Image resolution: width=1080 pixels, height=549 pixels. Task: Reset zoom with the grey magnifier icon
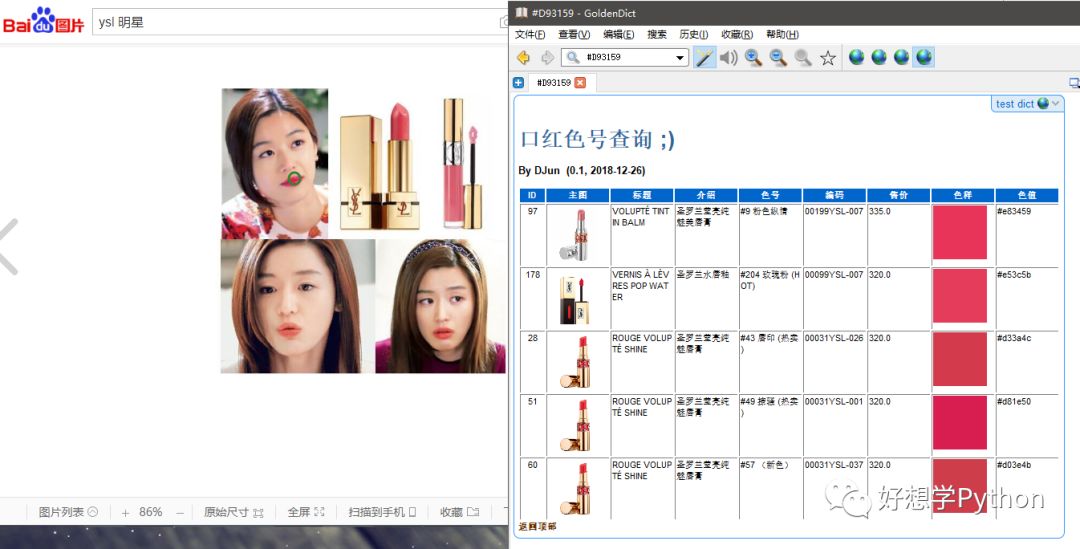point(802,58)
